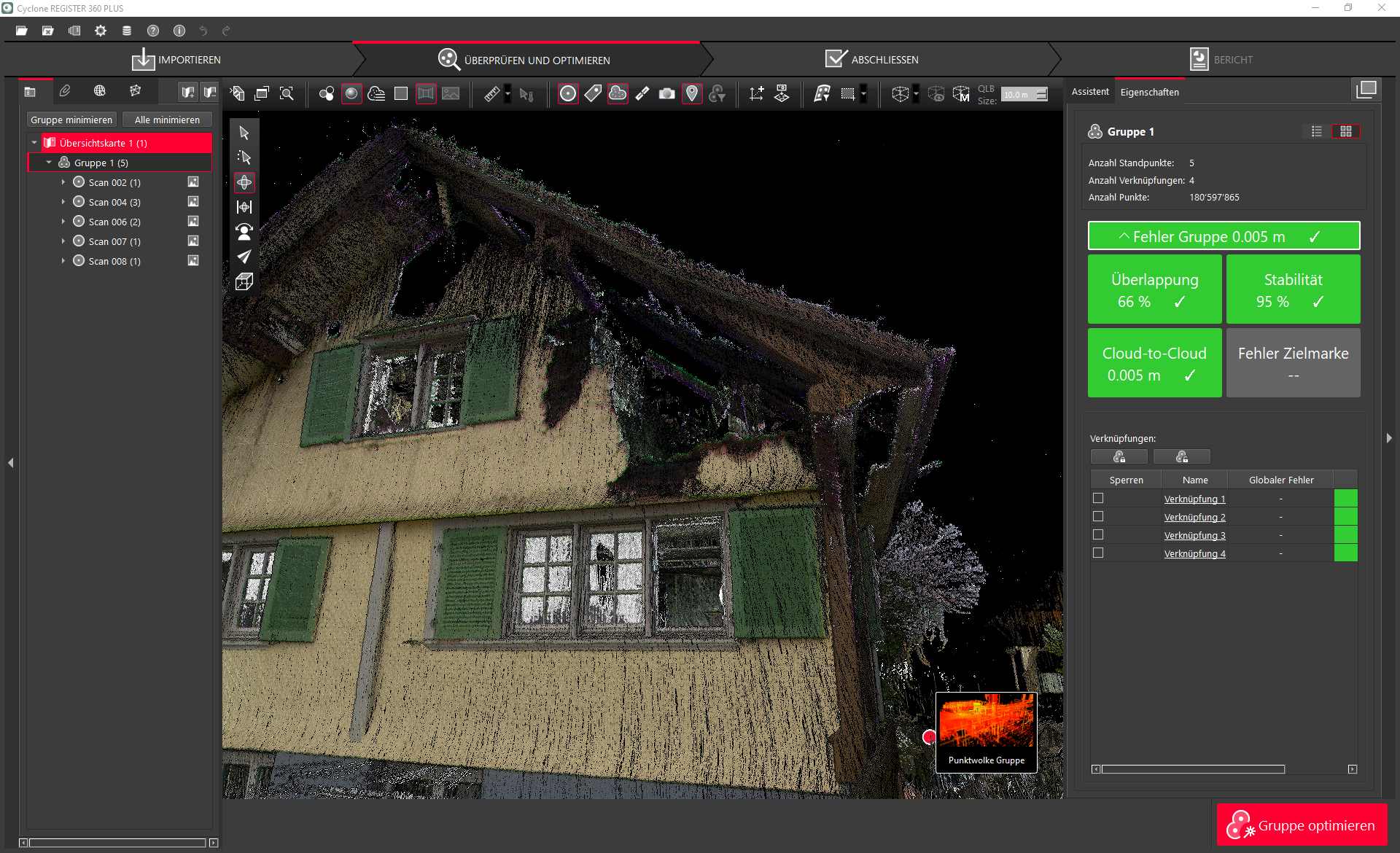Open the Verknüpfung 2 link
The height and width of the screenshot is (853, 1400).
click(x=1194, y=517)
